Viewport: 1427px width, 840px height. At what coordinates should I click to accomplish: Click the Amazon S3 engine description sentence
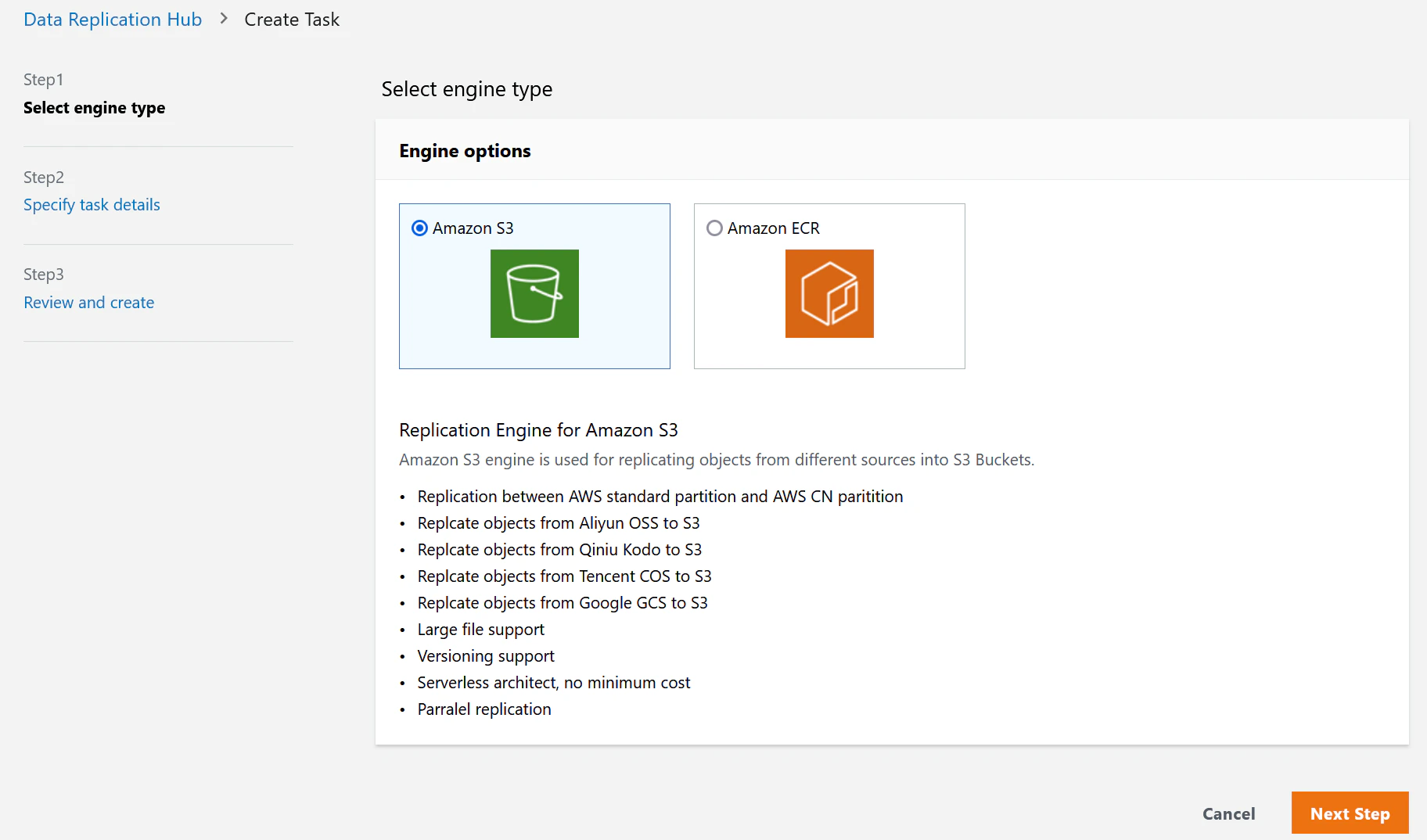[717, 460]
